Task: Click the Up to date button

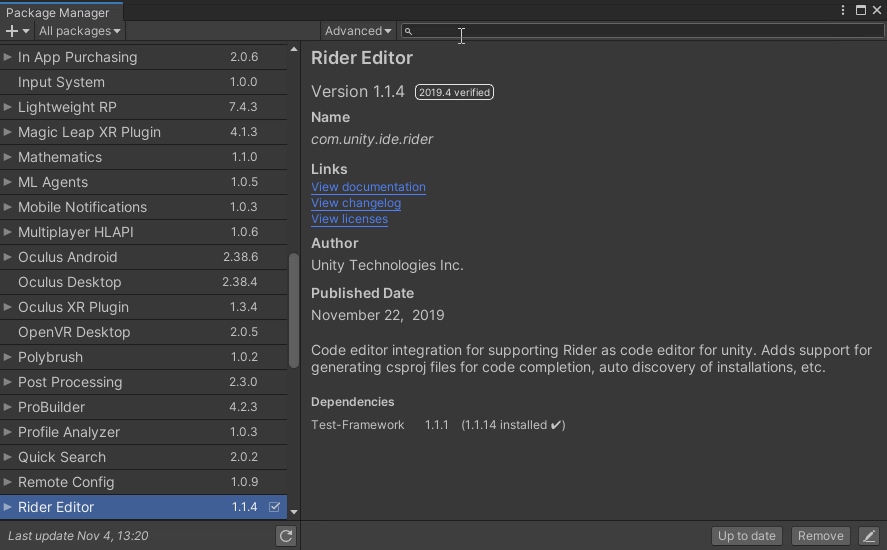Action: coord(746,536)
